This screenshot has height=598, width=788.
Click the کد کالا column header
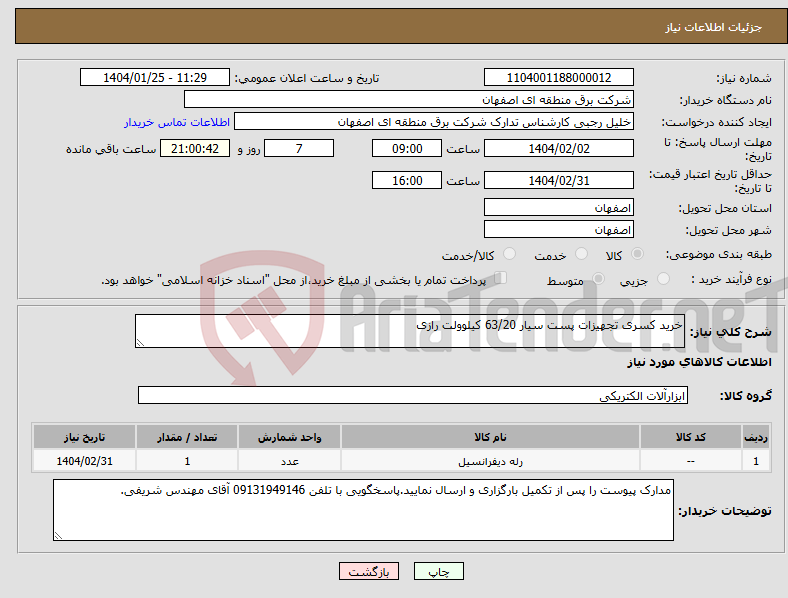[x=691, y=437]
